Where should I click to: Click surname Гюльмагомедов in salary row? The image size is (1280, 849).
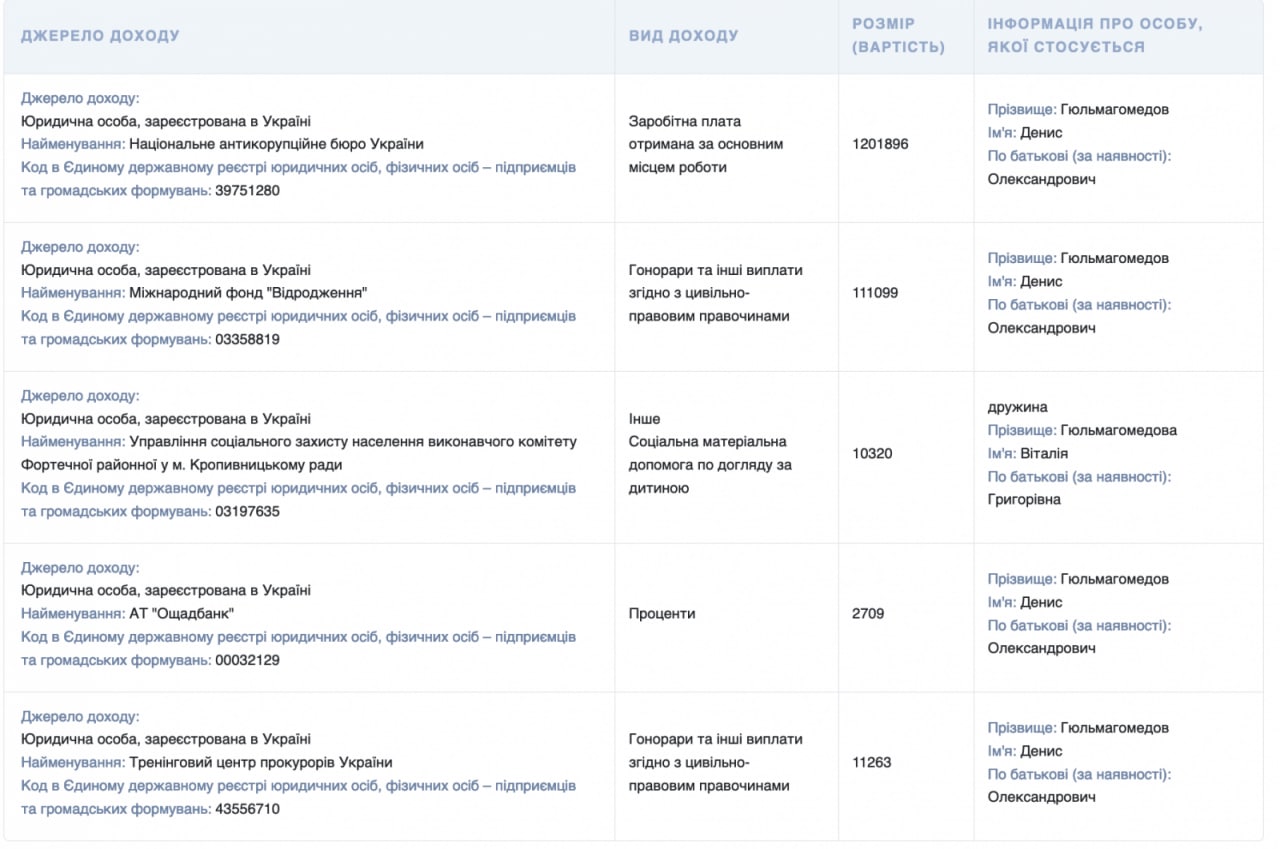(x=1114, y=109)
